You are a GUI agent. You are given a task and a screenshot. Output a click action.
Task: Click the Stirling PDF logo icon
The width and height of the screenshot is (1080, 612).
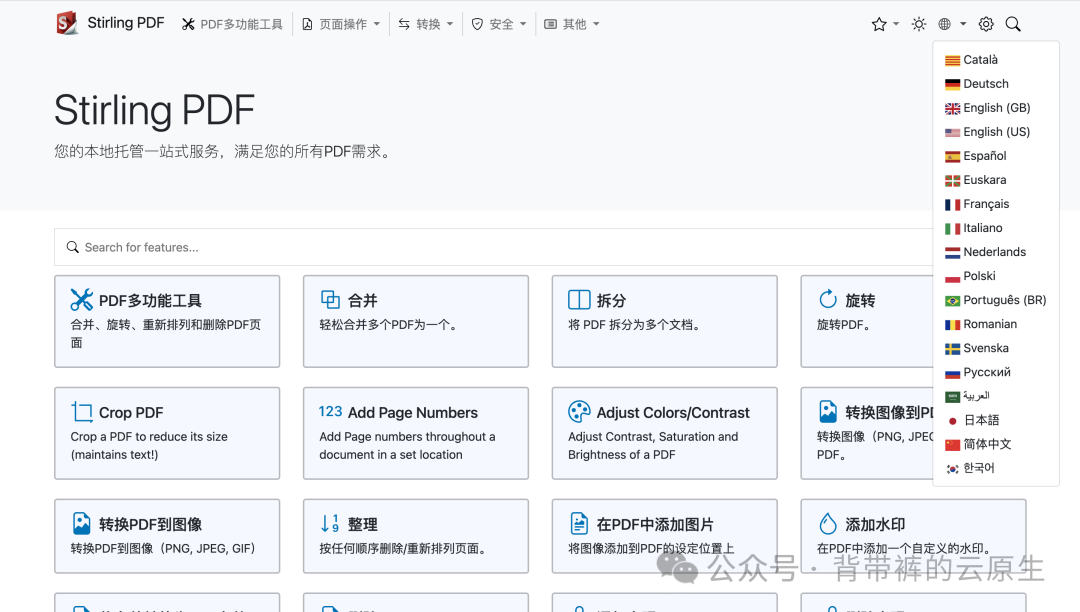coord(67,23)
